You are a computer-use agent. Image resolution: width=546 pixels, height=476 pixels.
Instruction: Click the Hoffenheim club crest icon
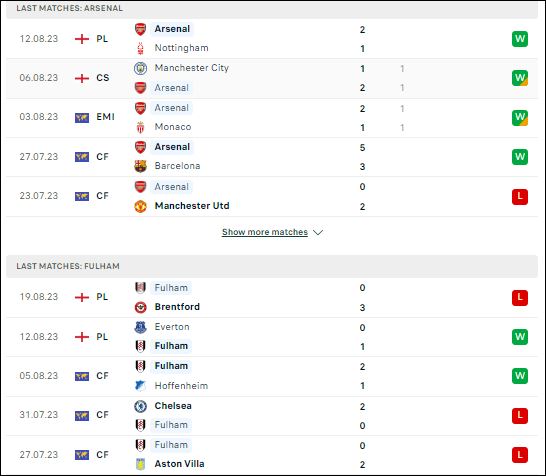(140, 385)
